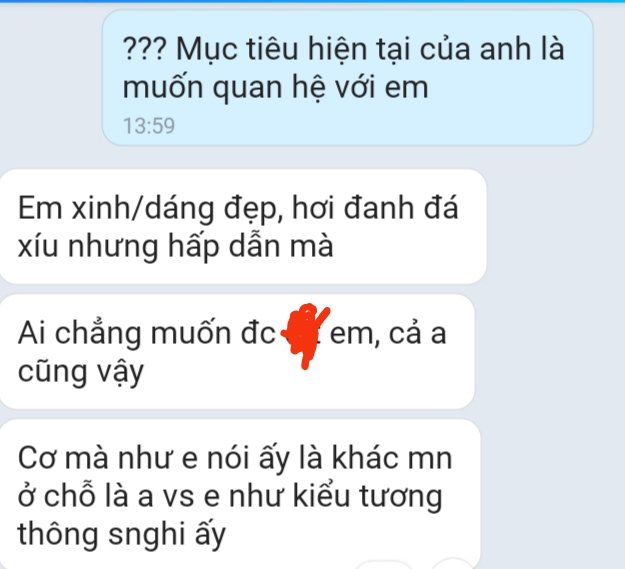
Task: Tap the blue bar along the top edge
Action: click(312, 1)
